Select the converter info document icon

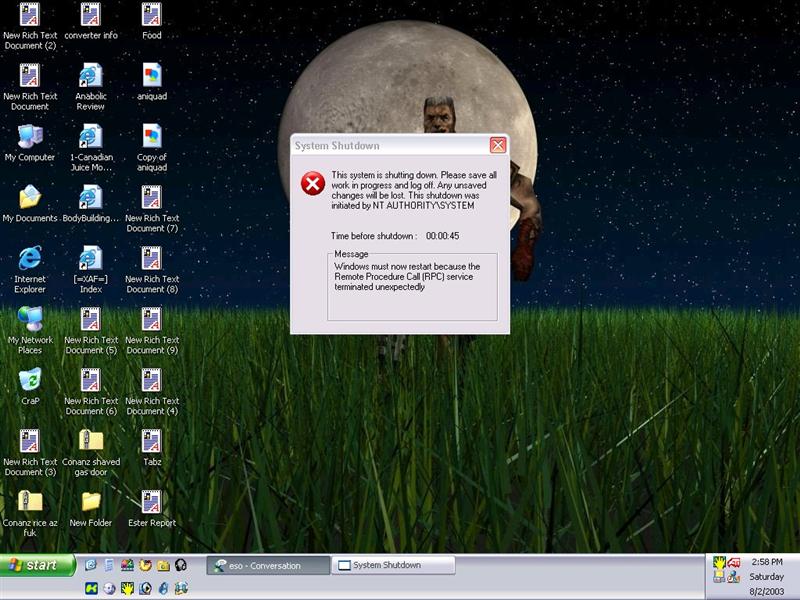[91, 21]
